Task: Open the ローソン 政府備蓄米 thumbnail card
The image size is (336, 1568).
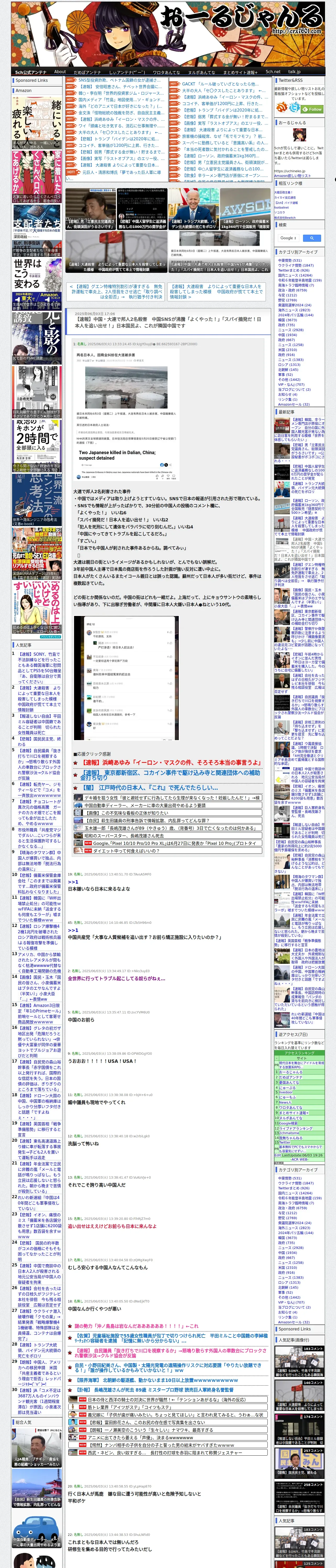Action: (245, 208)
